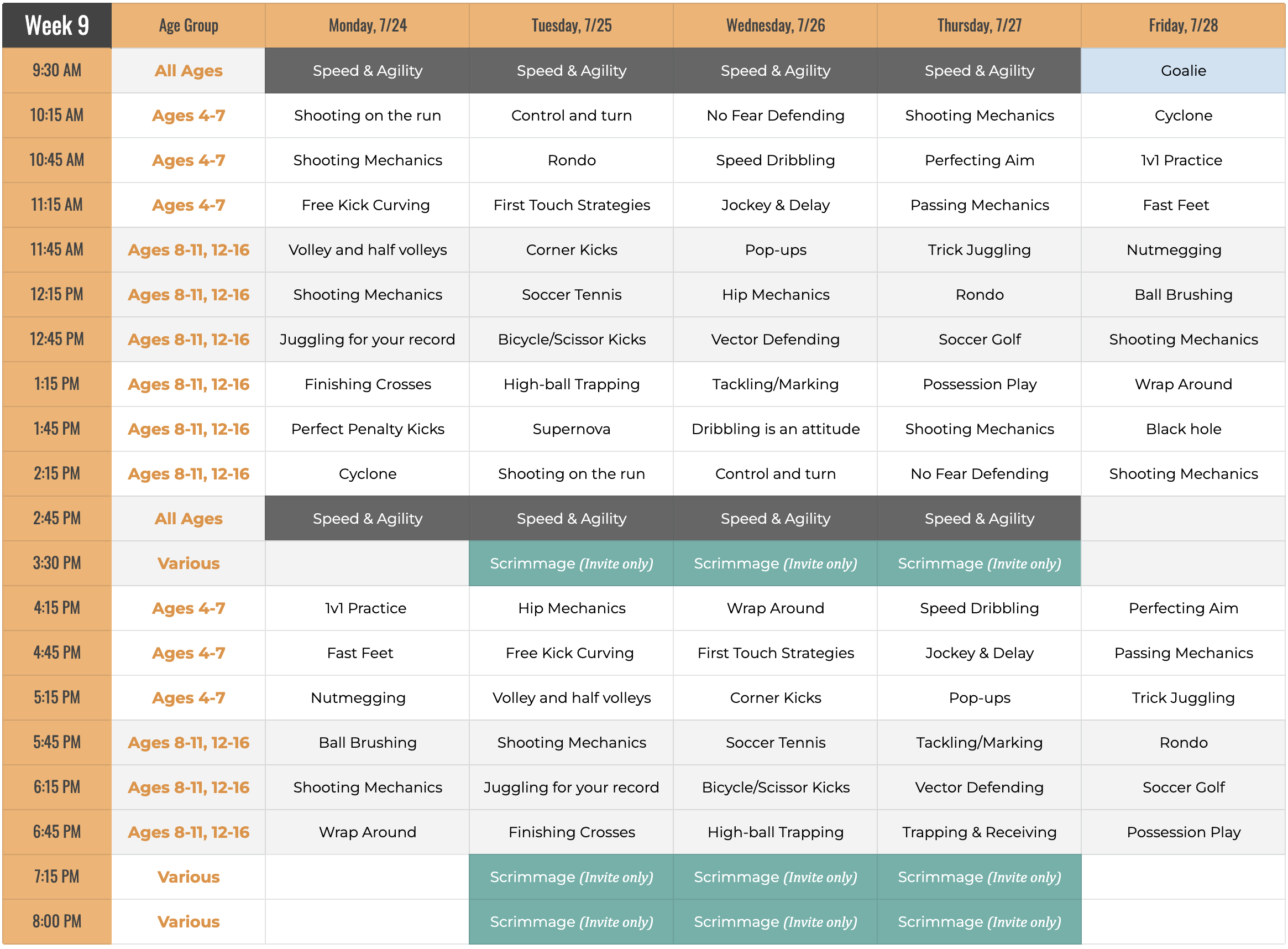The width and height of the screenshot is (1288, 949).
Task: Click Nutmegging in the 5:15 PM row
Action: [x=368, y=698]
